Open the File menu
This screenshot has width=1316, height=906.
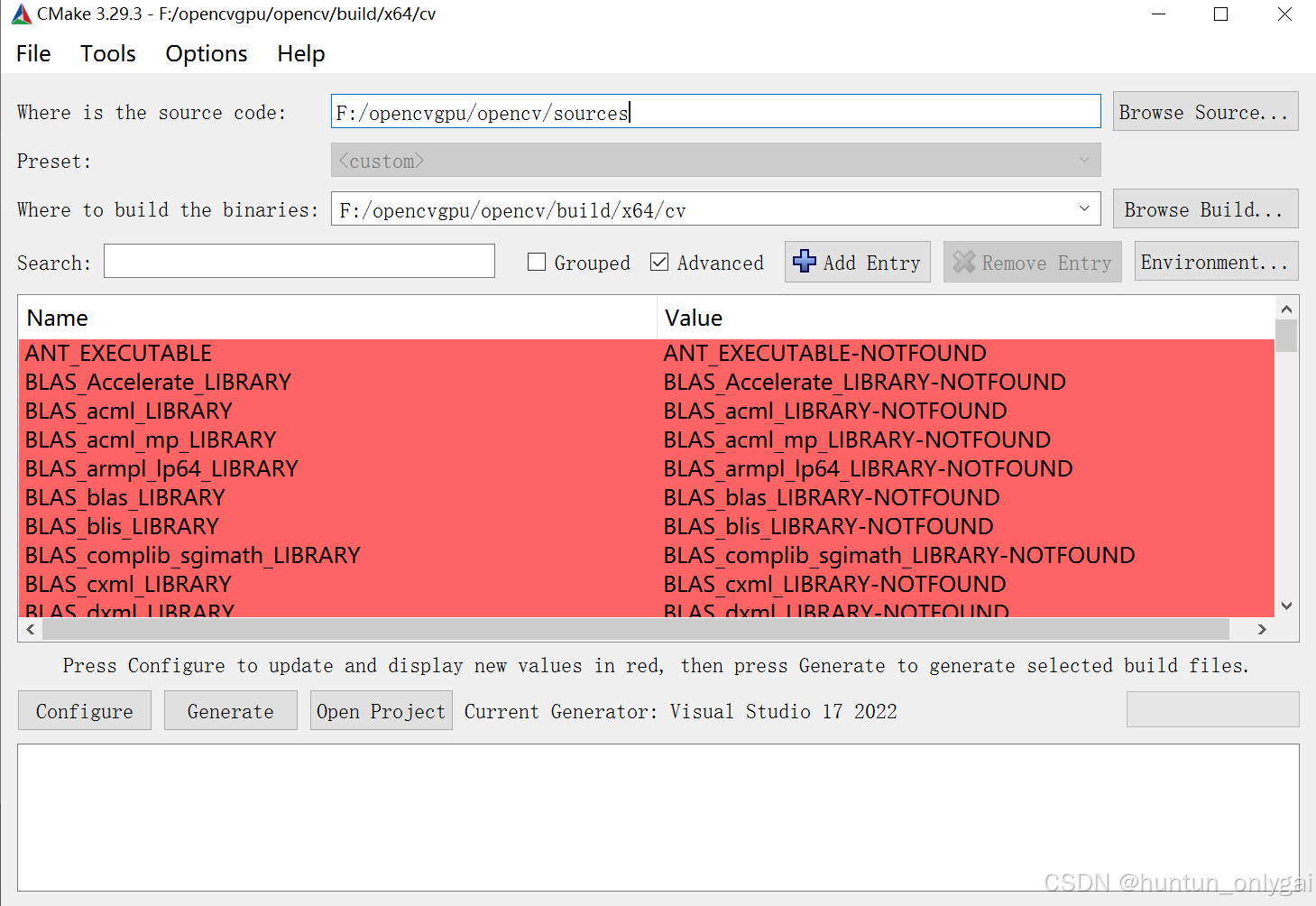(33, 53)
